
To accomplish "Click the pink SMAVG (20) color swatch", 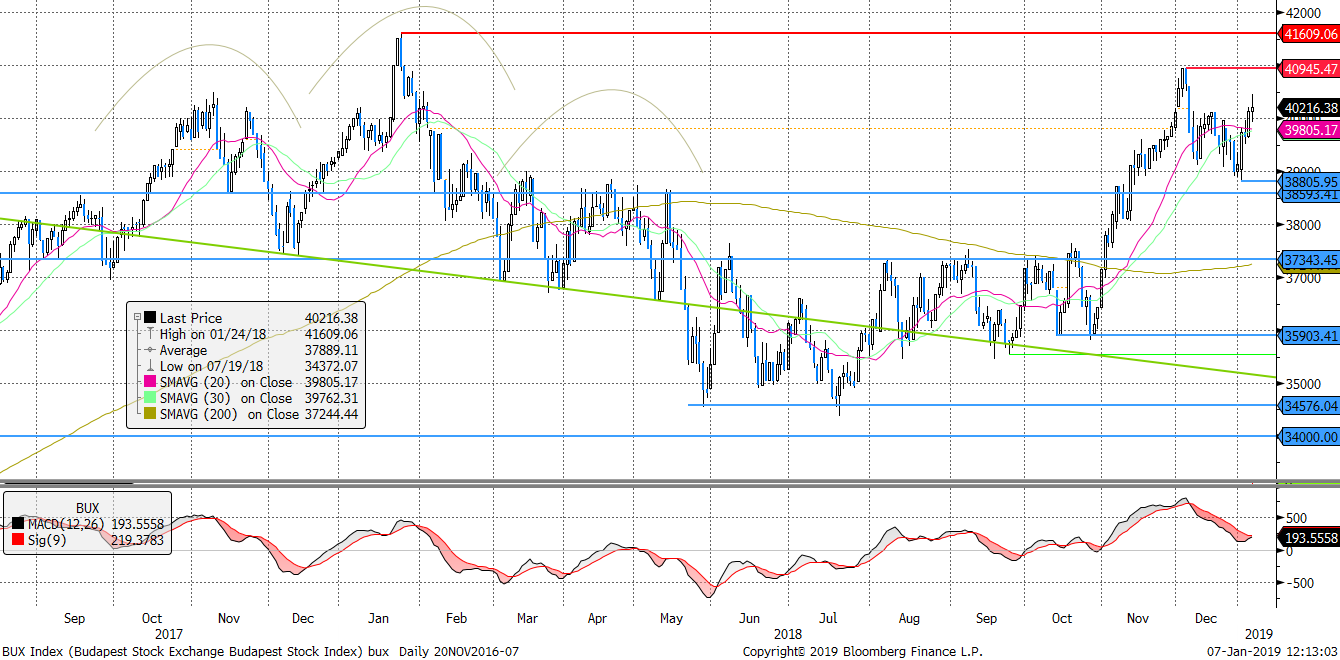I will tap(150, 382).
